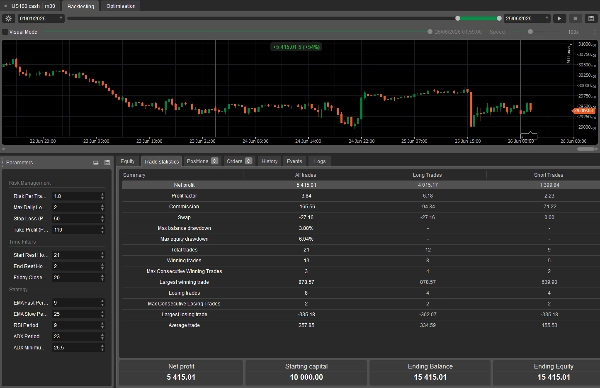
Task: Click the green profit label above the chart
Action: click(x=296, y=47)
